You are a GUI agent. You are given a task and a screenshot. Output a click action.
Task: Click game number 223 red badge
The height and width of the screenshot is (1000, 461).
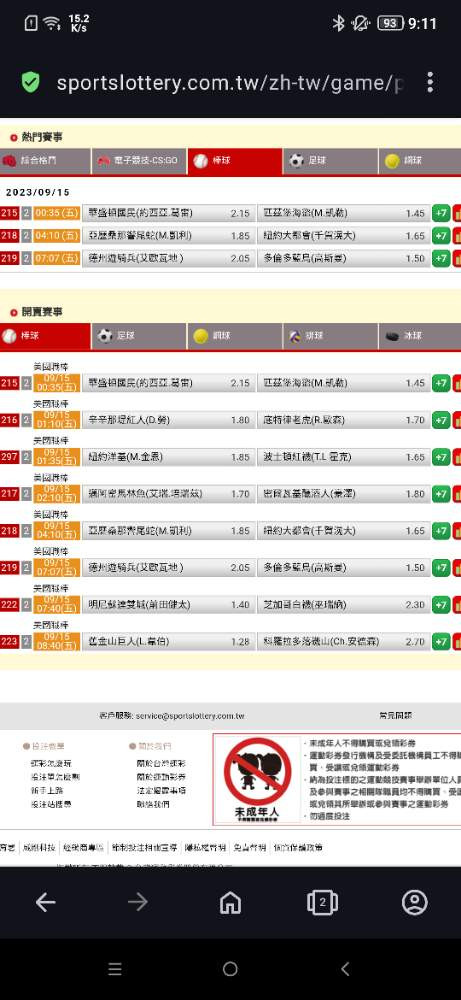click(10, 642)
